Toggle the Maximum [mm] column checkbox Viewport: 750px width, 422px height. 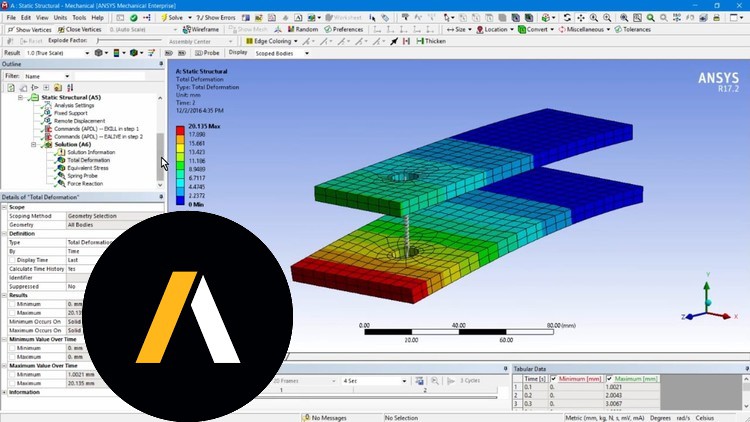(x=611, y=378)
